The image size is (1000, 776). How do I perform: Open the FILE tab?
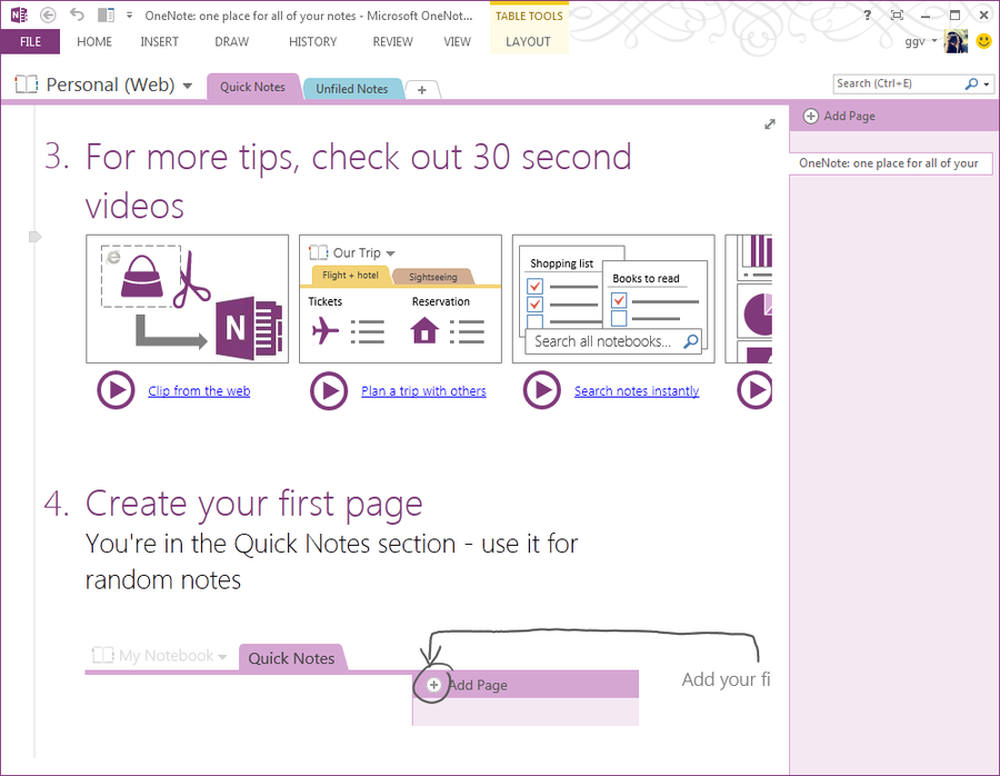click(x=30, y=42)
